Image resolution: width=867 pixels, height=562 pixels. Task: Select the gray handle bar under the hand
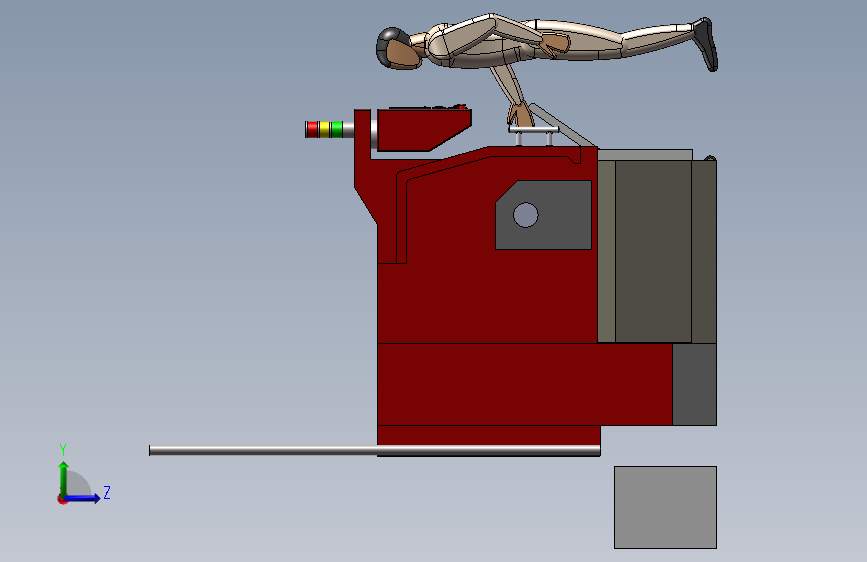tap(534, 130)
